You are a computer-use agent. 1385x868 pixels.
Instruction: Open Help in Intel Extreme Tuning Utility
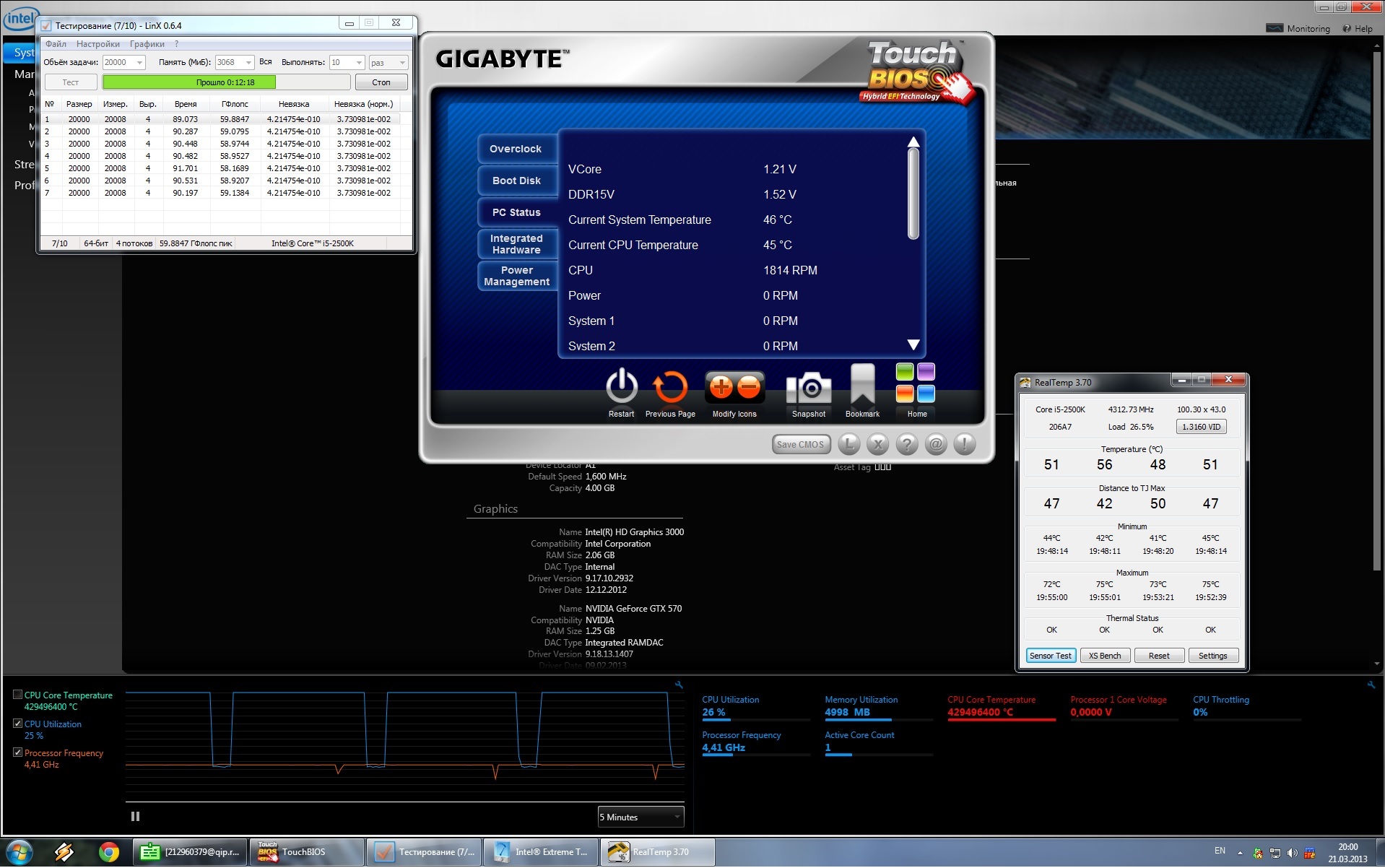click(1358, 28)
